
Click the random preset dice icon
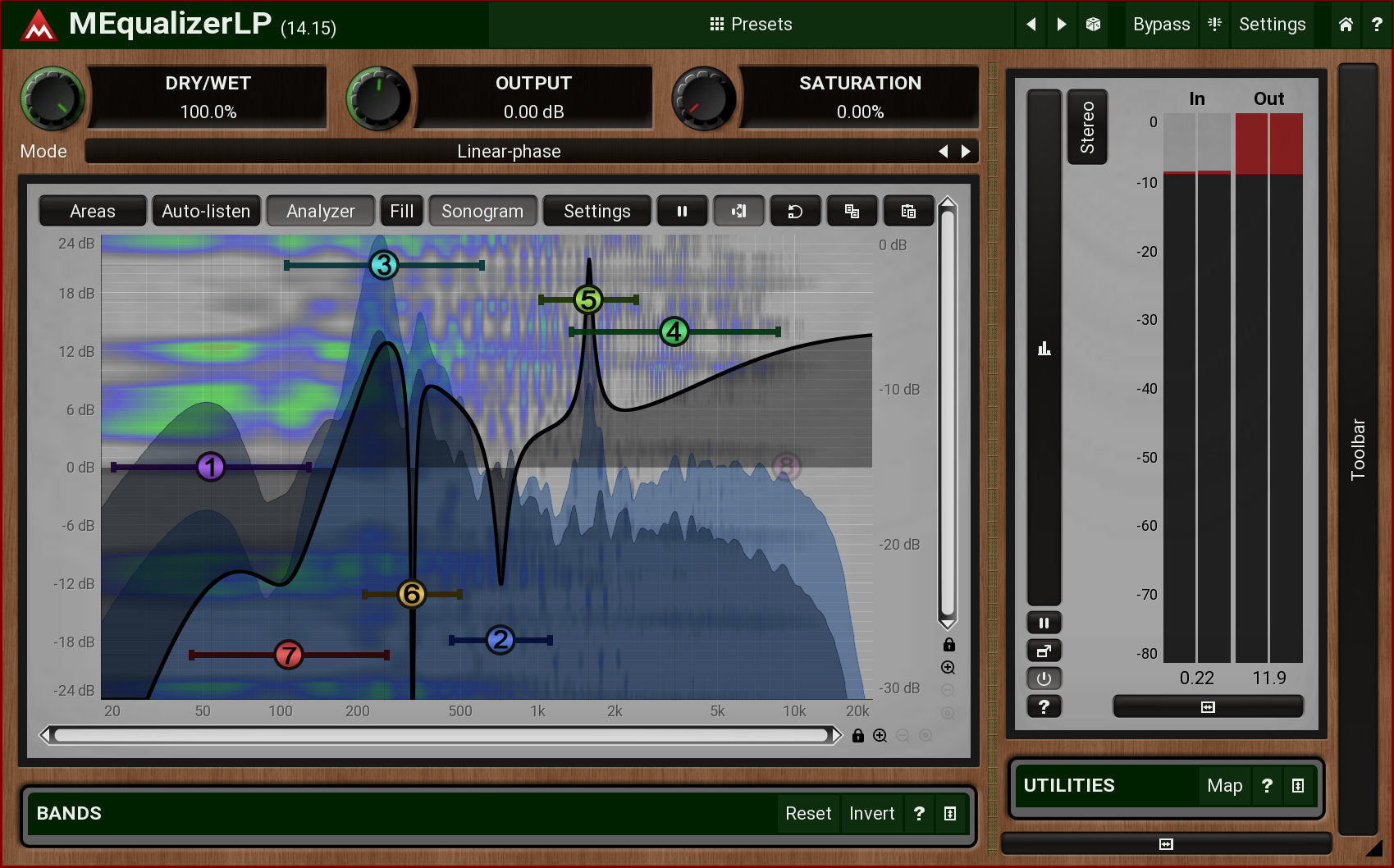[1093, 25]
